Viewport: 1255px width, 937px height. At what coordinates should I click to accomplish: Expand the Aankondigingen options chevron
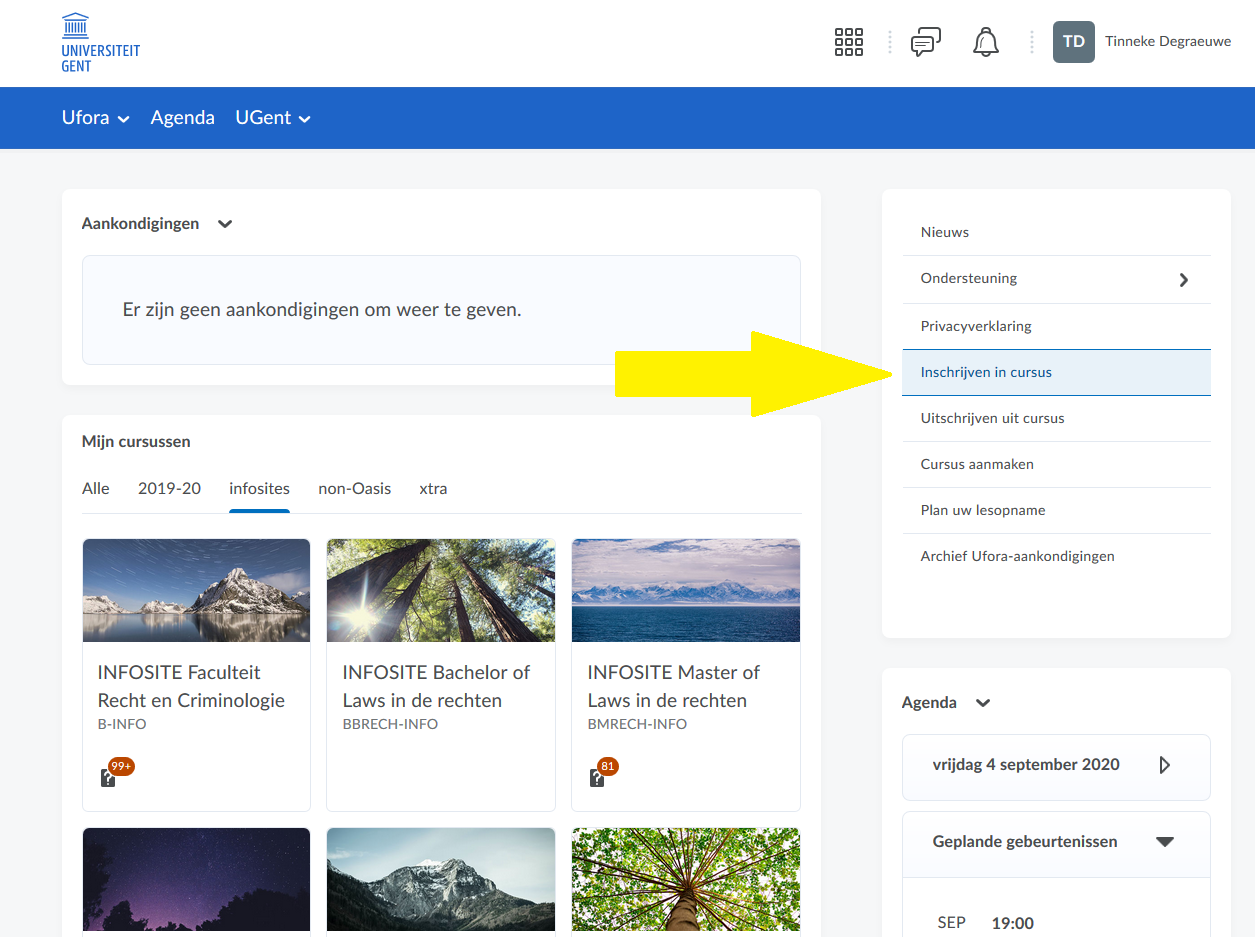pos(225,224)
